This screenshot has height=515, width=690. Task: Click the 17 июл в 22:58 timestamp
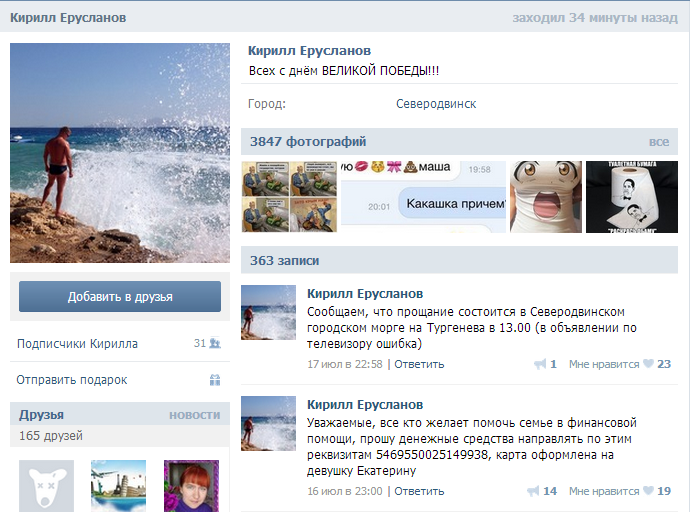click(x=345, y=364)
